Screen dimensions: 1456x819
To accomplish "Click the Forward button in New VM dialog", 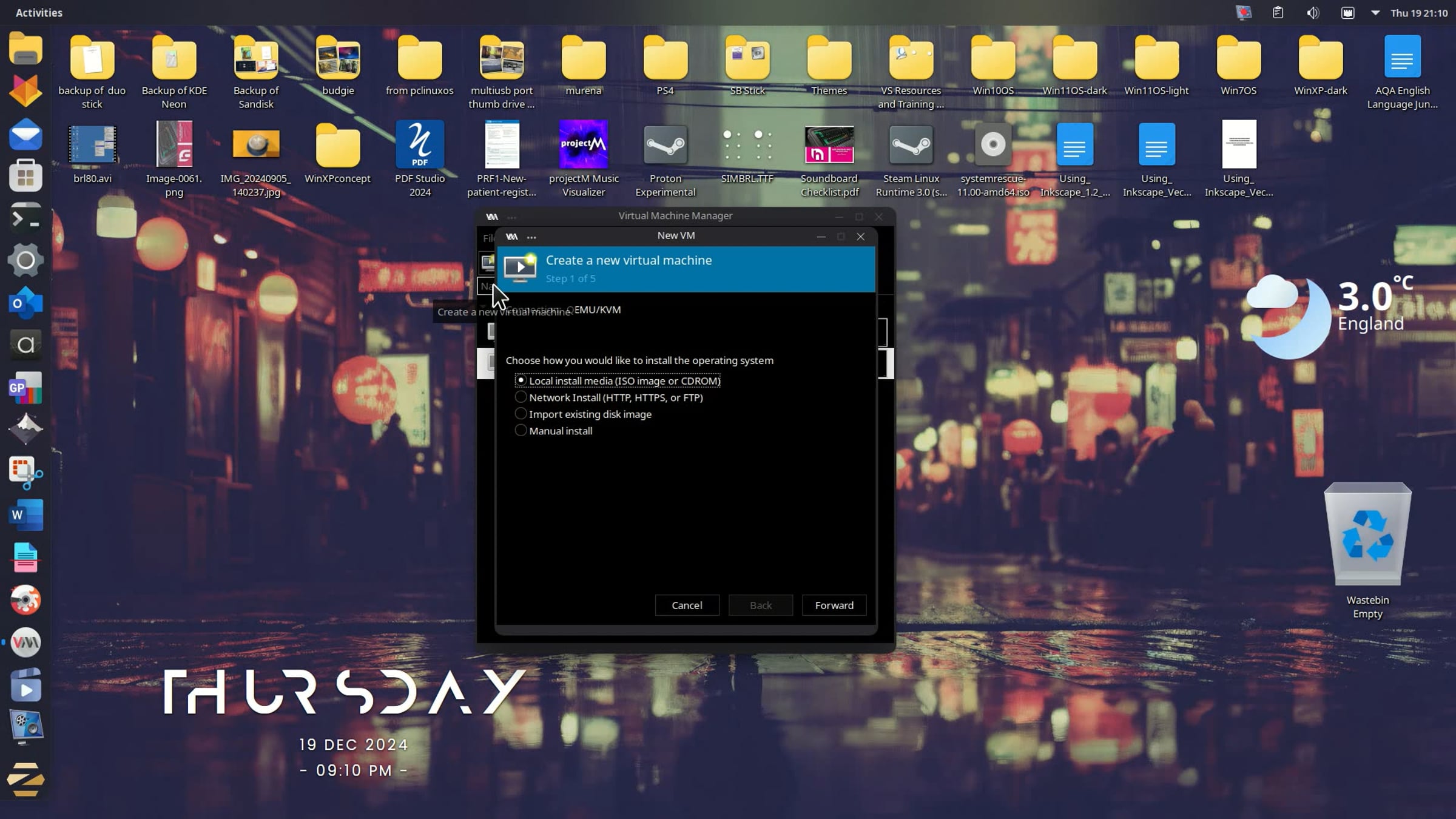I will [834, 605].
